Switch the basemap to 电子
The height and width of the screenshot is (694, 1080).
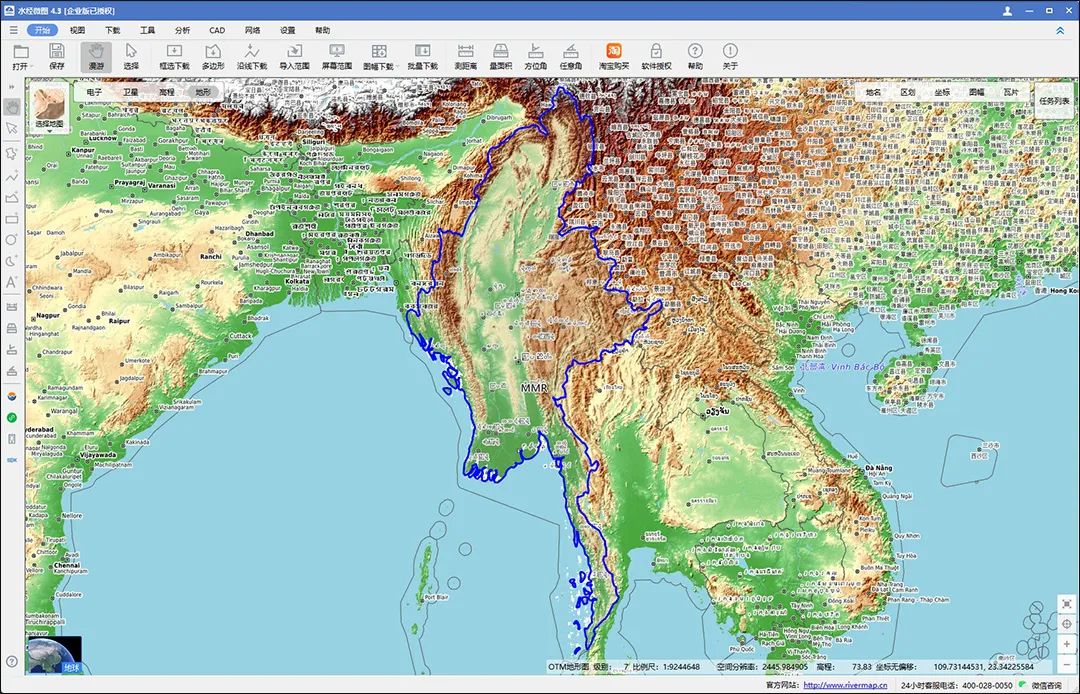coord(94,92)
